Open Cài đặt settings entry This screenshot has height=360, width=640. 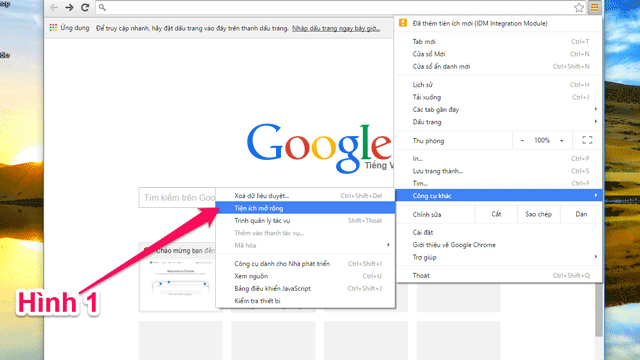coord(498,233)
